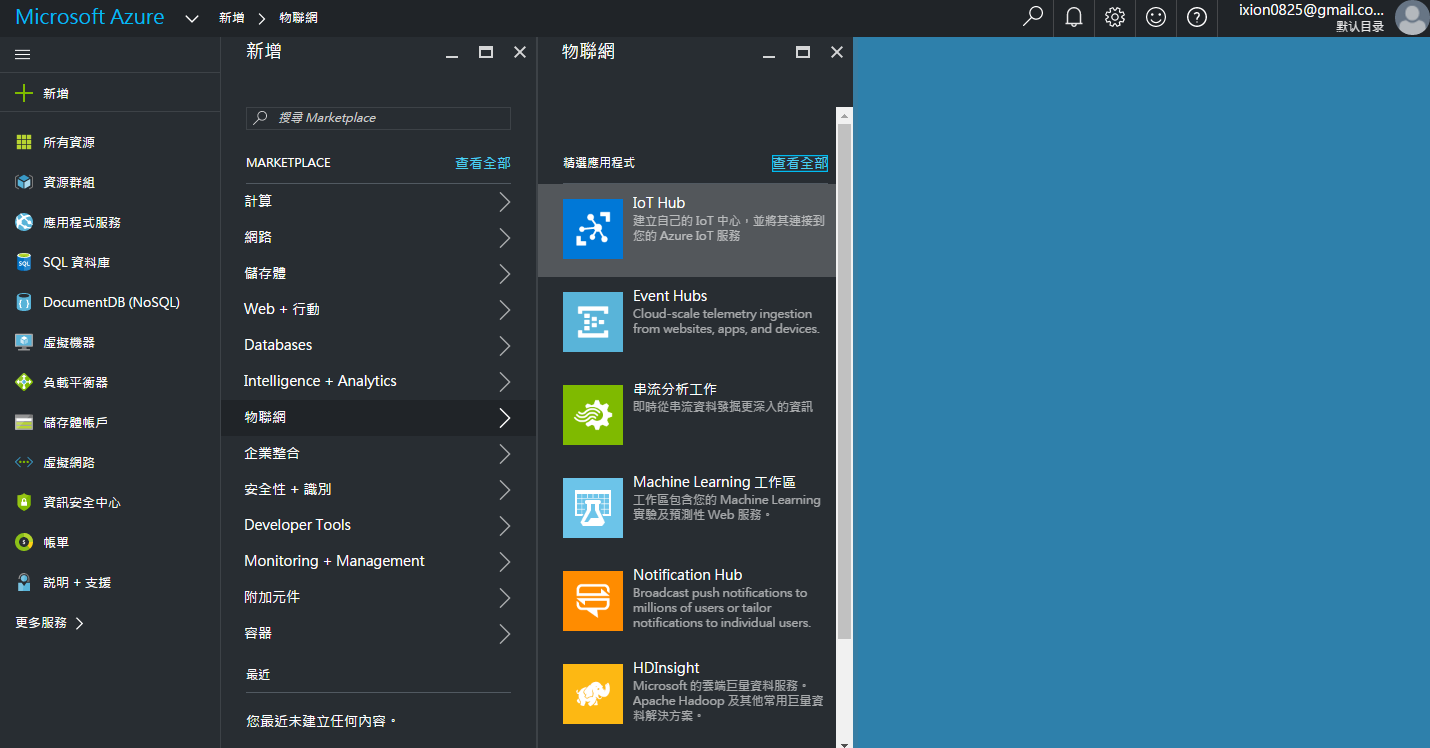Open 應用程式服務 globe icon

pos(24,222)
